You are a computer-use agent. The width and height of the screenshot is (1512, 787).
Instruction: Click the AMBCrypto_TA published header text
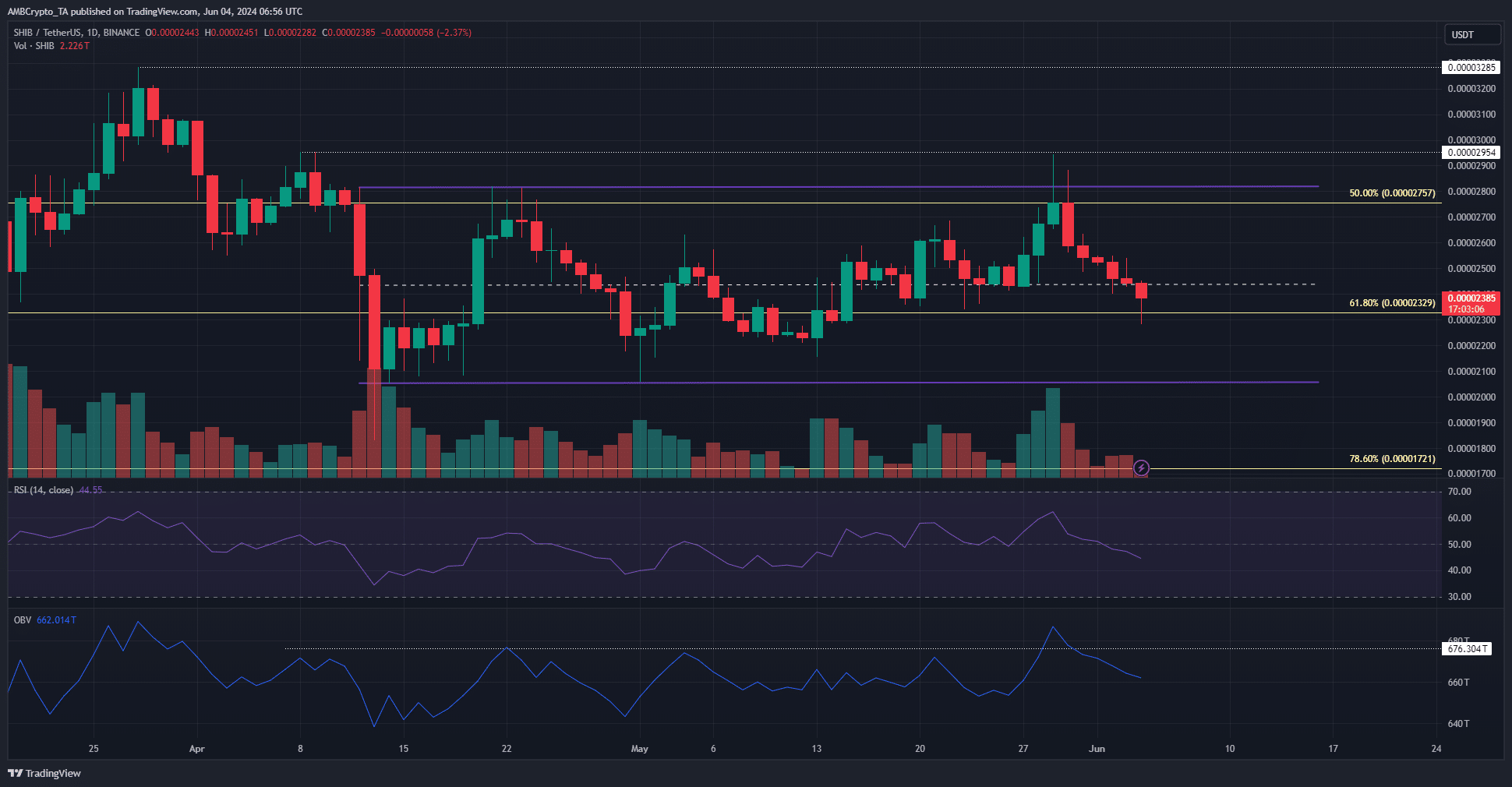click(x=155, y=12)
